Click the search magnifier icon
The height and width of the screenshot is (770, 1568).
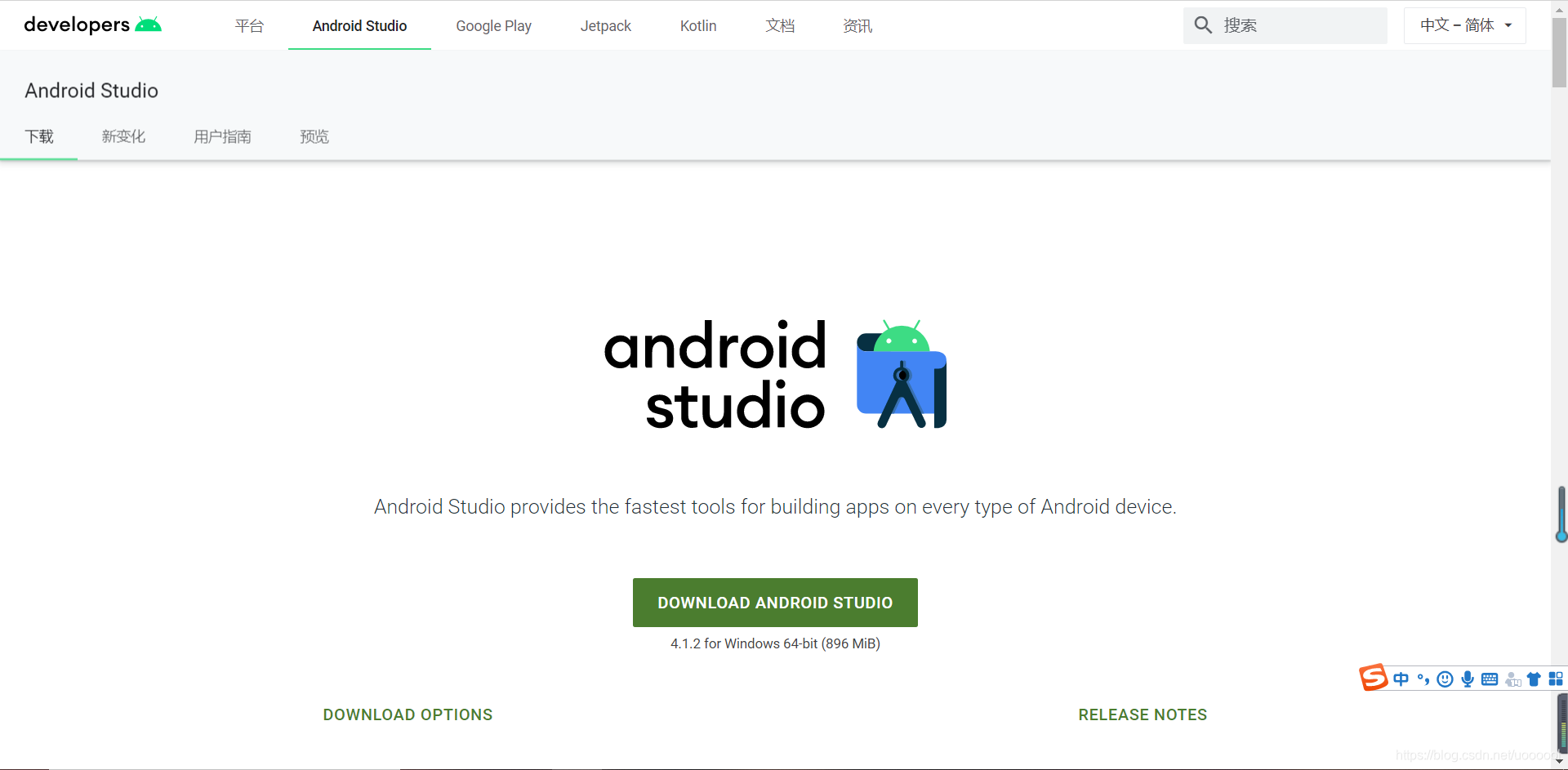1203,25
